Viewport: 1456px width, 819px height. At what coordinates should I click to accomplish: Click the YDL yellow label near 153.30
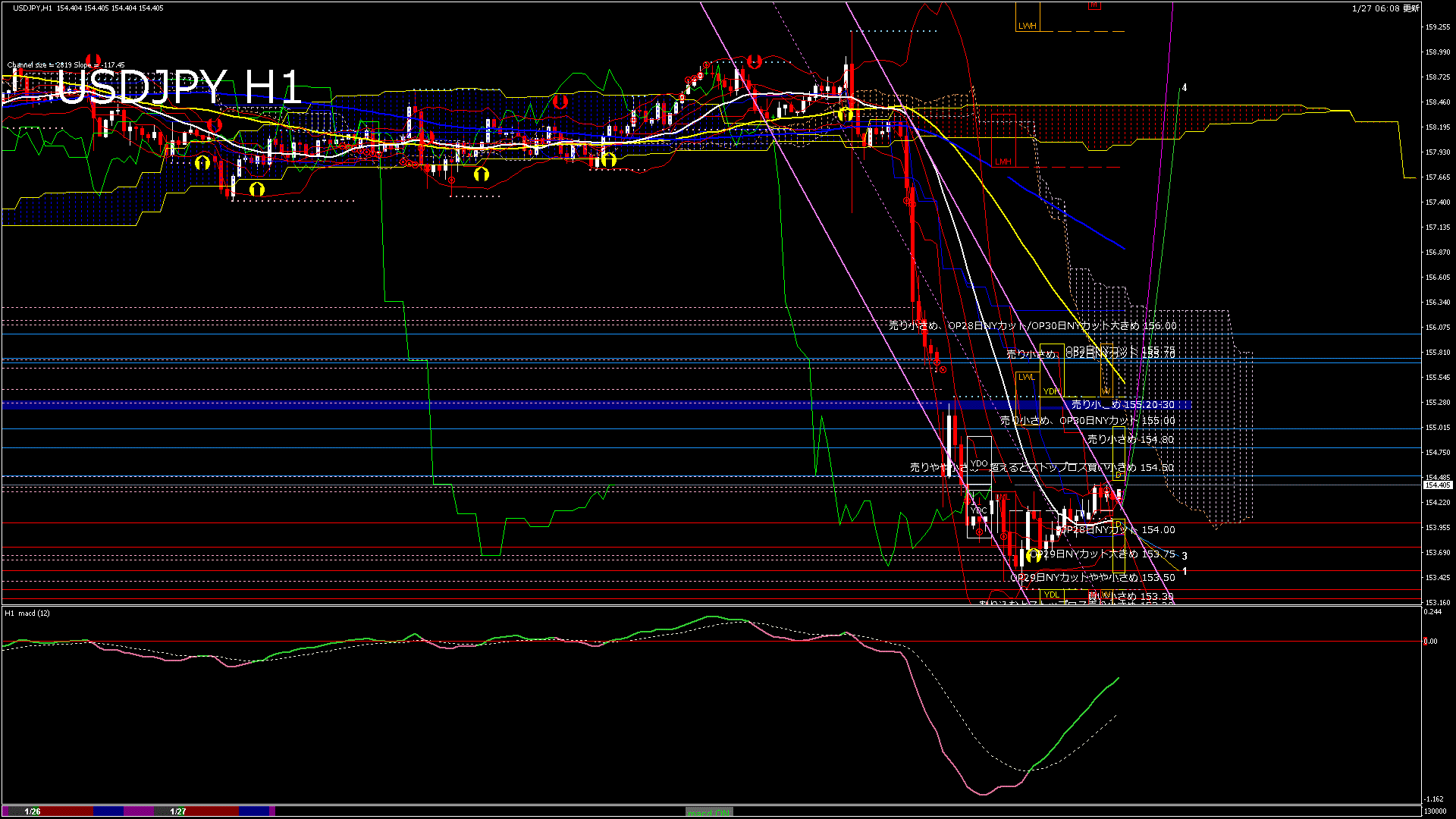click(1053, 595)
